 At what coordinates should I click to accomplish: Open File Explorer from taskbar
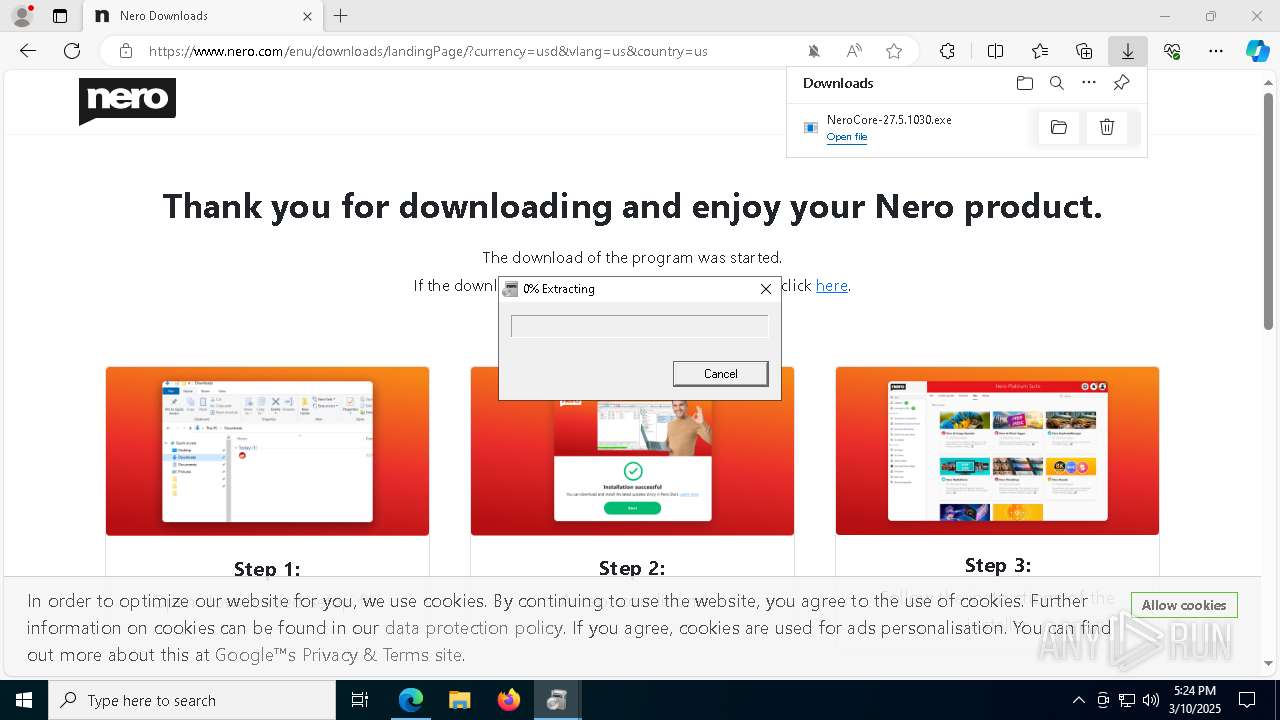pos(459,700)
